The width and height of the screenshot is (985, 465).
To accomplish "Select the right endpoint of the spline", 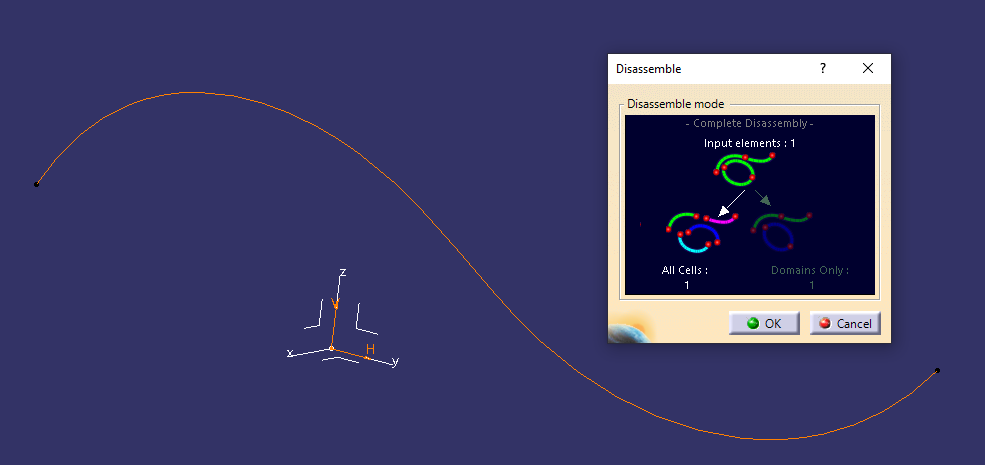I will pyautogui.click(x=937, y=371).
